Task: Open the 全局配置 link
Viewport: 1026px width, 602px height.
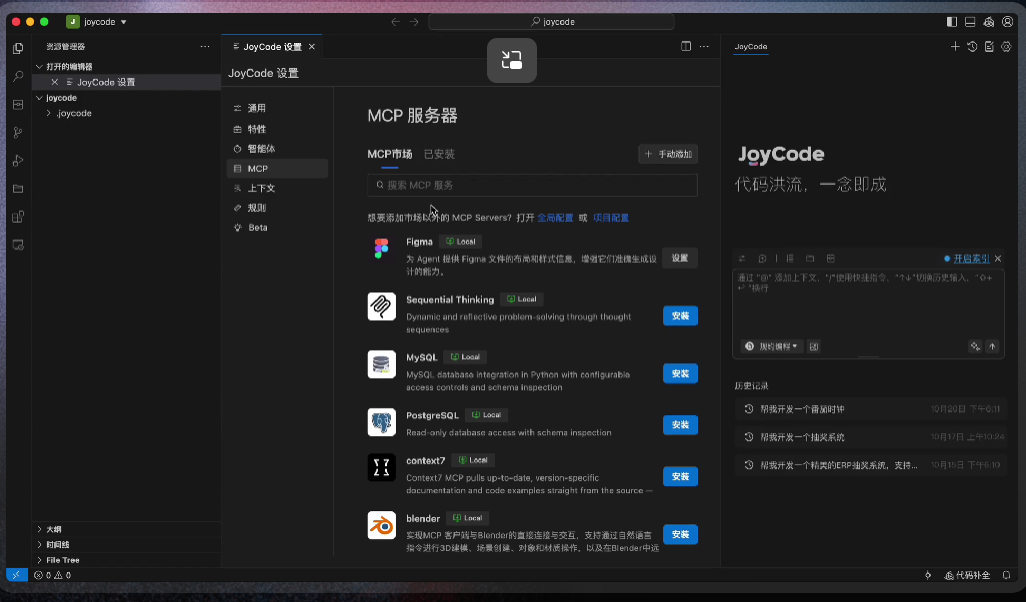Action: [x=555, y=218]
